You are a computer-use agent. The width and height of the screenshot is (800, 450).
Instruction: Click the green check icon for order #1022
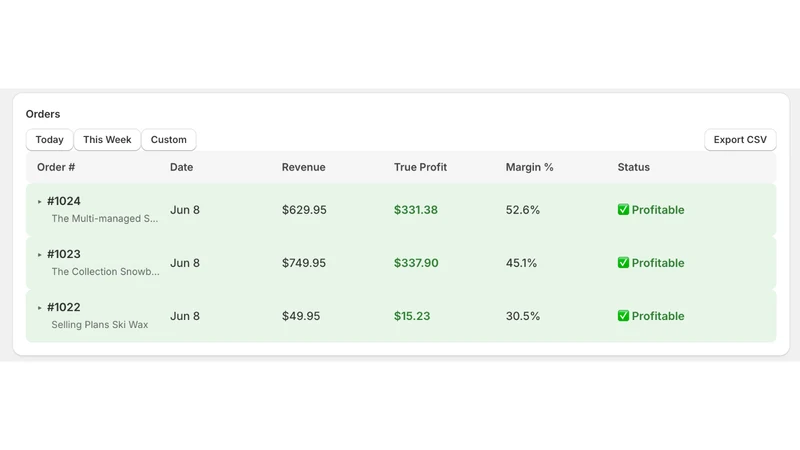[x=623, y=316]
